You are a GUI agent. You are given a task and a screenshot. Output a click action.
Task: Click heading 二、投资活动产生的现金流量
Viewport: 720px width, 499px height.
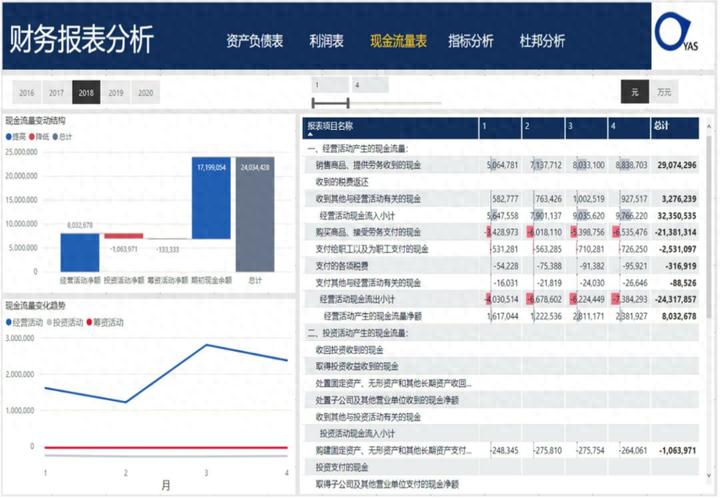pos(358,333)
